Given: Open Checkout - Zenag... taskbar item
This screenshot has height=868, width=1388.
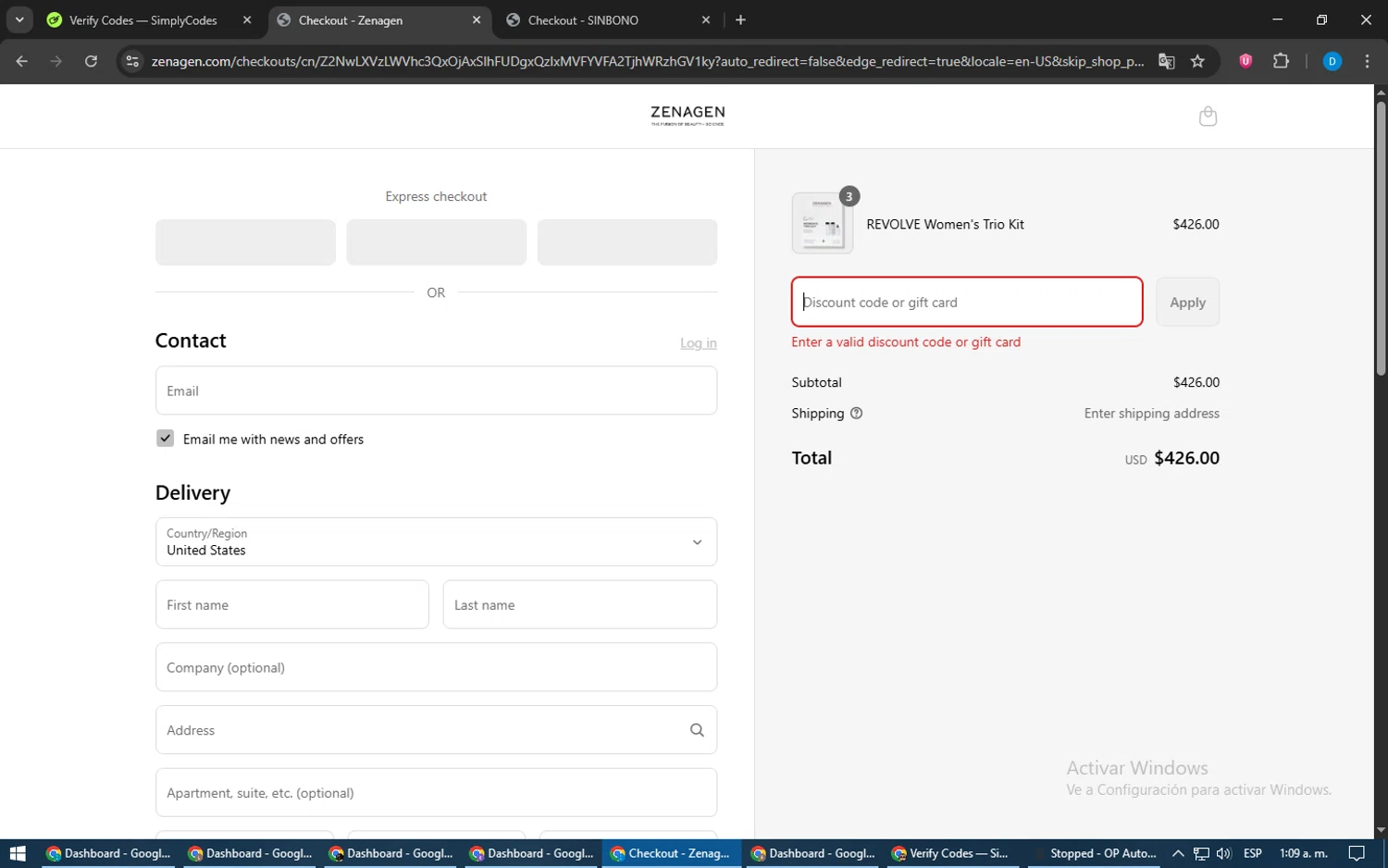Looking at the screenshot, I should point(671,853).
